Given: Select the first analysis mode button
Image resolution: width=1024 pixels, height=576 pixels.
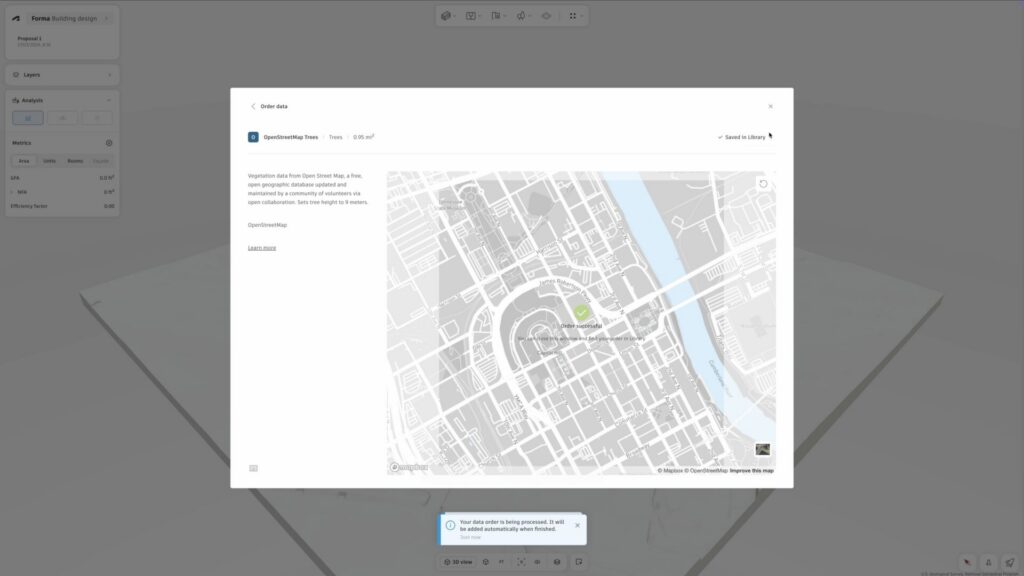Looking at the screenshot, I should 28,118.
